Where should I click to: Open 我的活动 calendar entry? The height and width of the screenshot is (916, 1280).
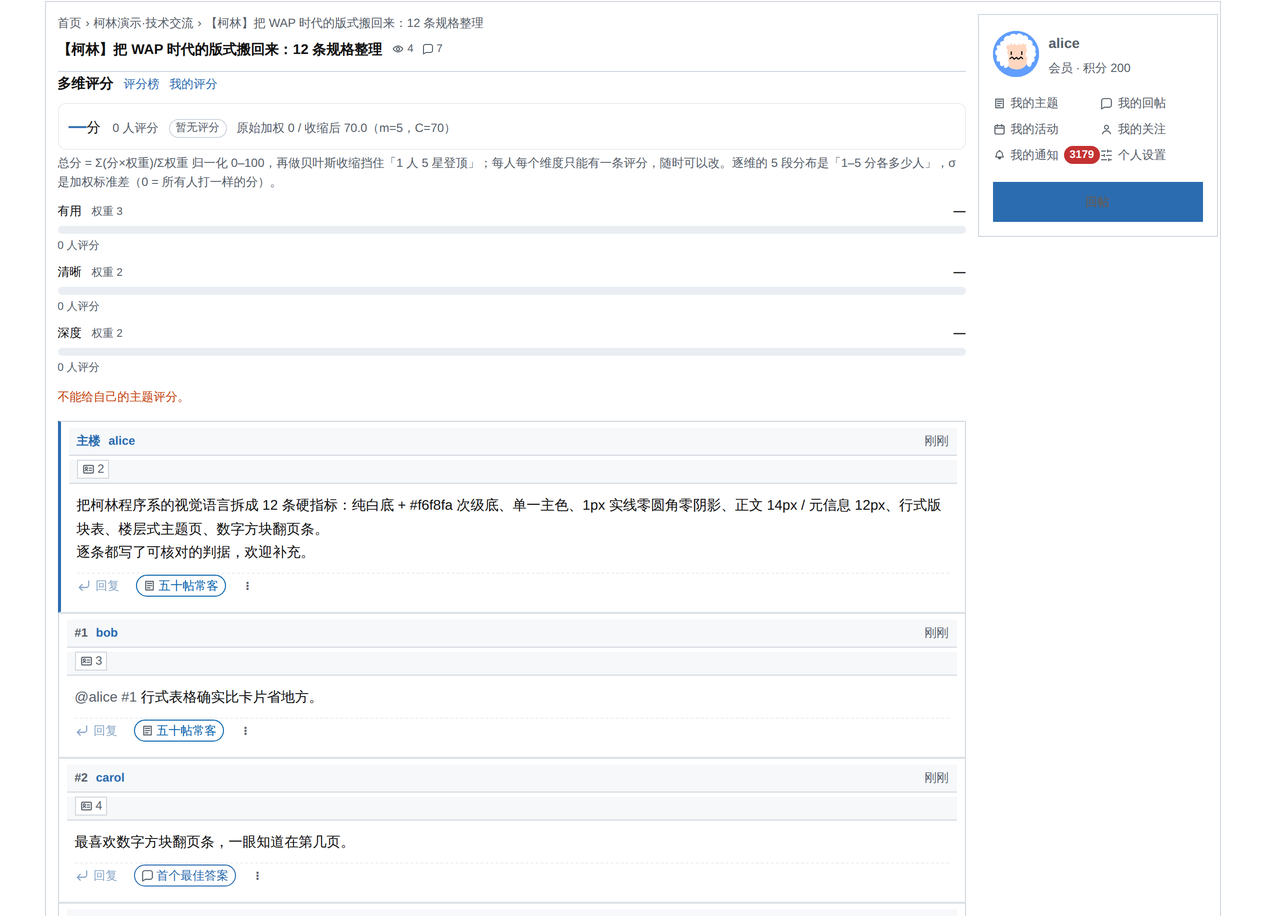coord(1026,129)
